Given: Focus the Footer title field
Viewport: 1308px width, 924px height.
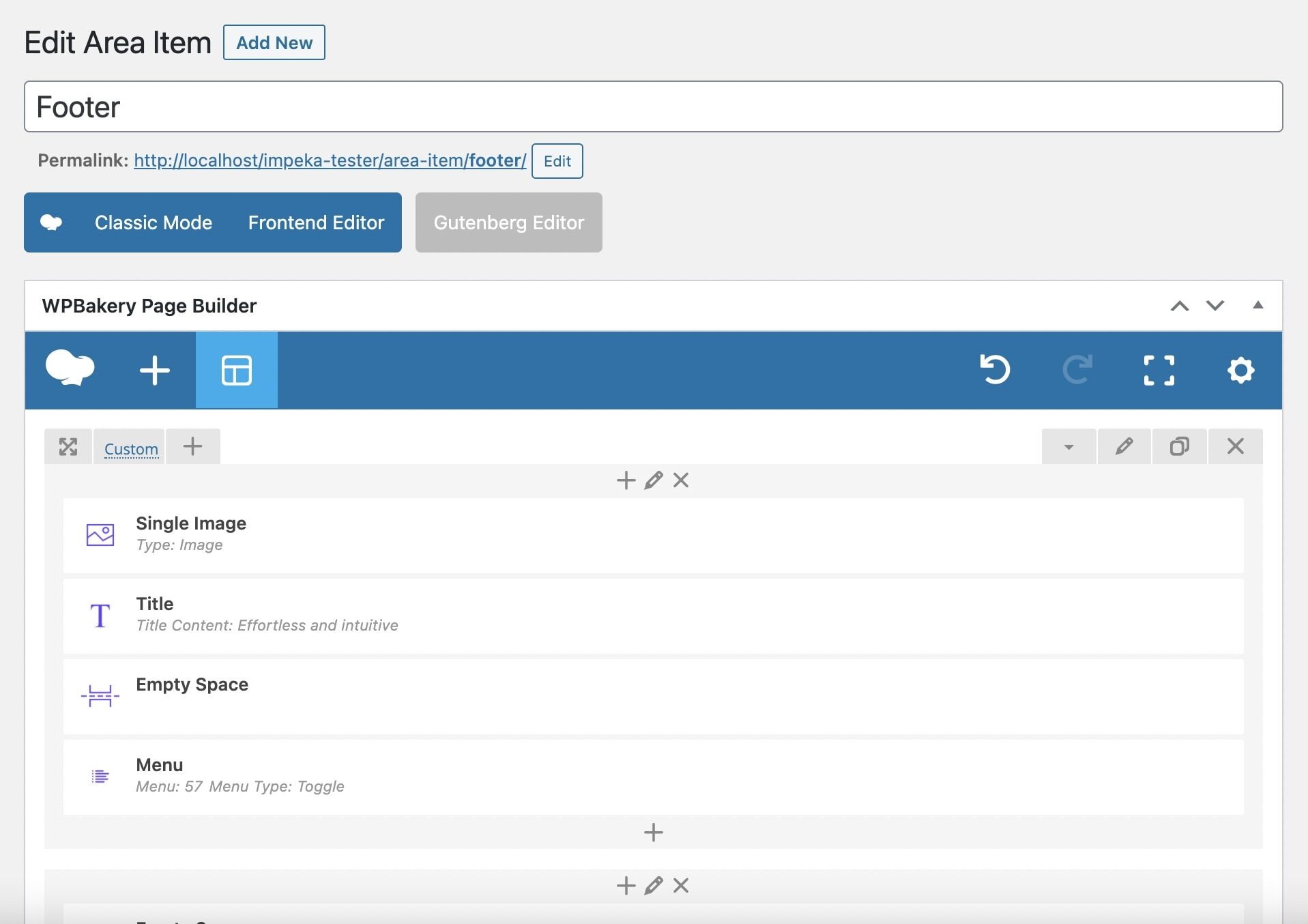Looking at the screenshot, I should click(654, 106).
